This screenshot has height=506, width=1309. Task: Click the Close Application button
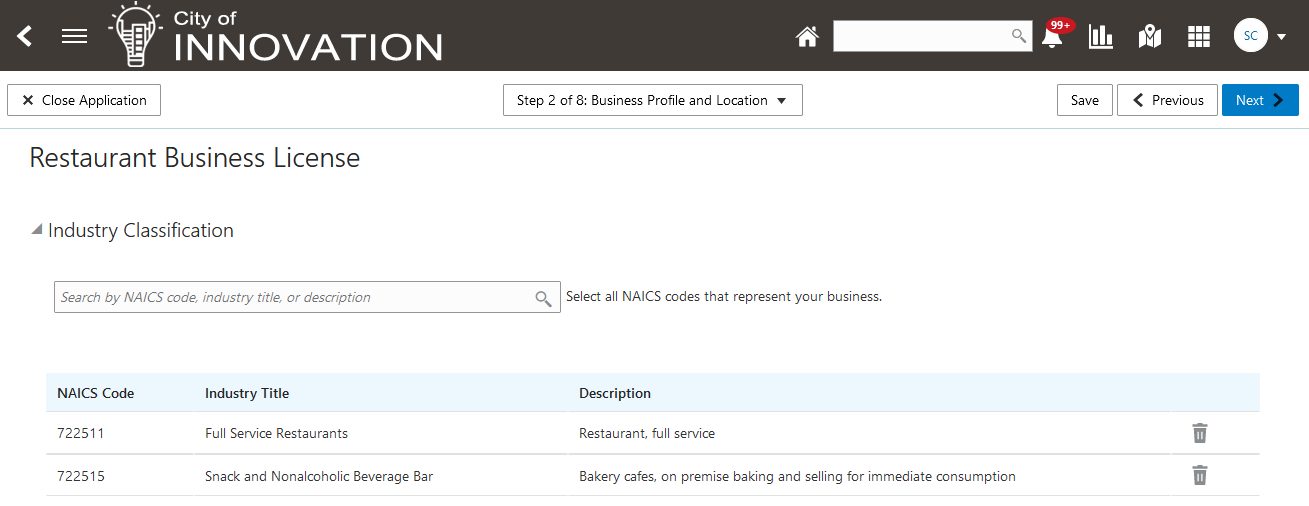click(x=84, y=100)
